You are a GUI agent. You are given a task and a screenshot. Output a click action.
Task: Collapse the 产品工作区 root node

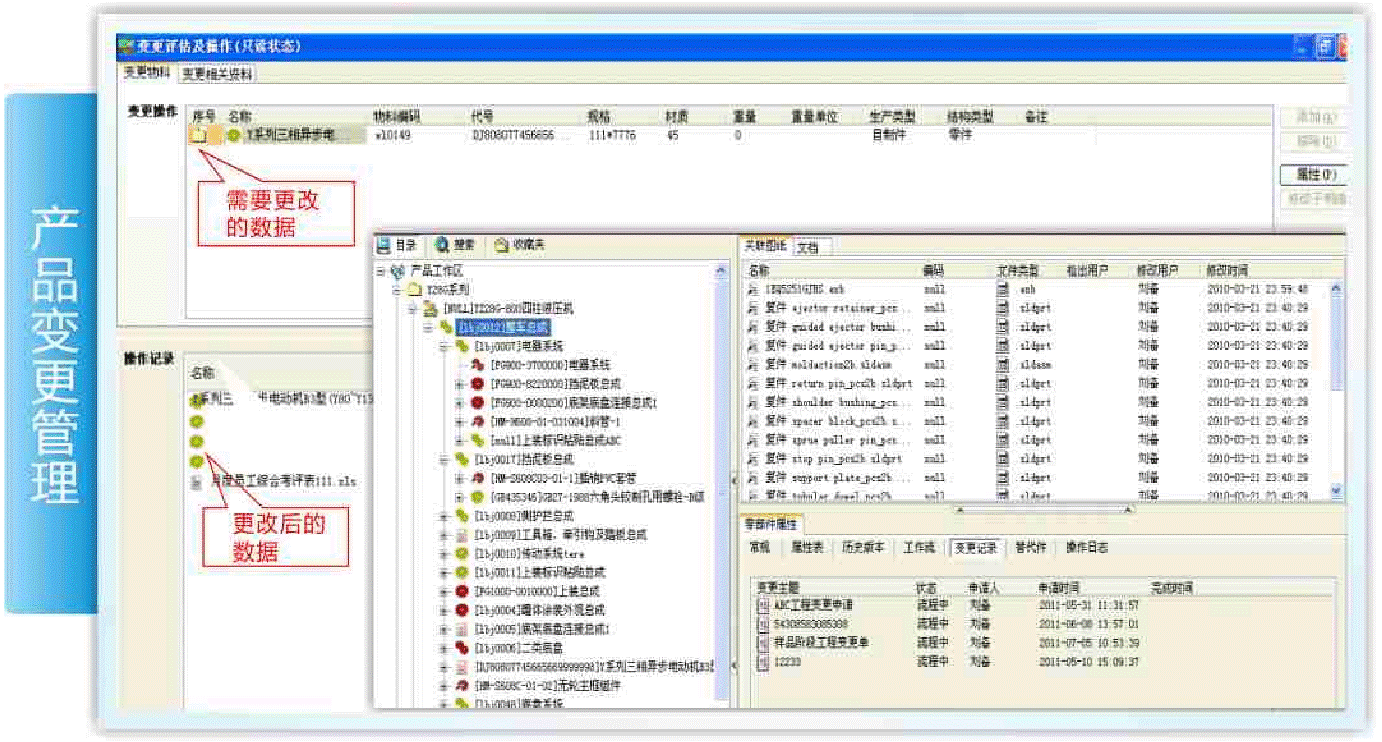click(x=381, y=272)
